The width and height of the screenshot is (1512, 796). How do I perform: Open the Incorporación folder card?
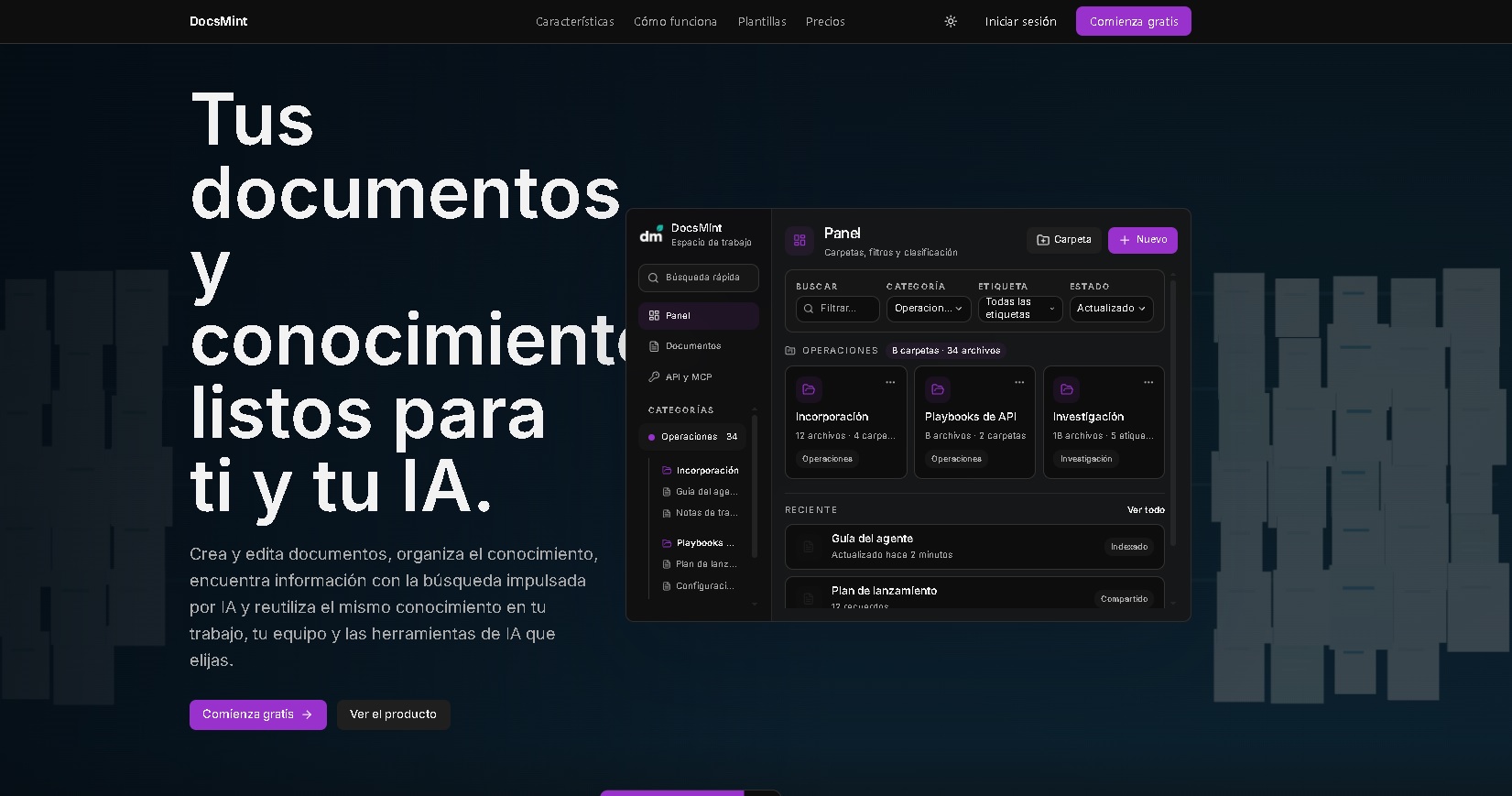[846, 422]
